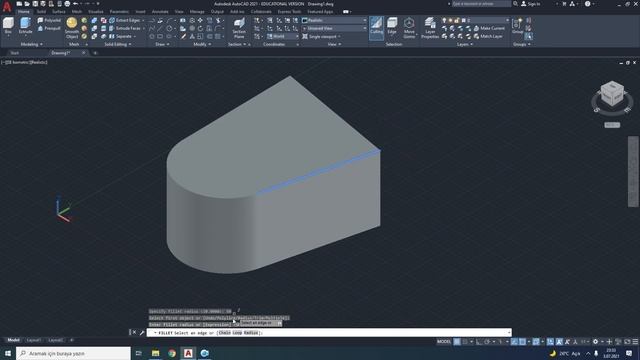The width and height of the screenshot is (640, 360).
Task: Open the Express Tools ribbon tab
Action: (289, 12)
